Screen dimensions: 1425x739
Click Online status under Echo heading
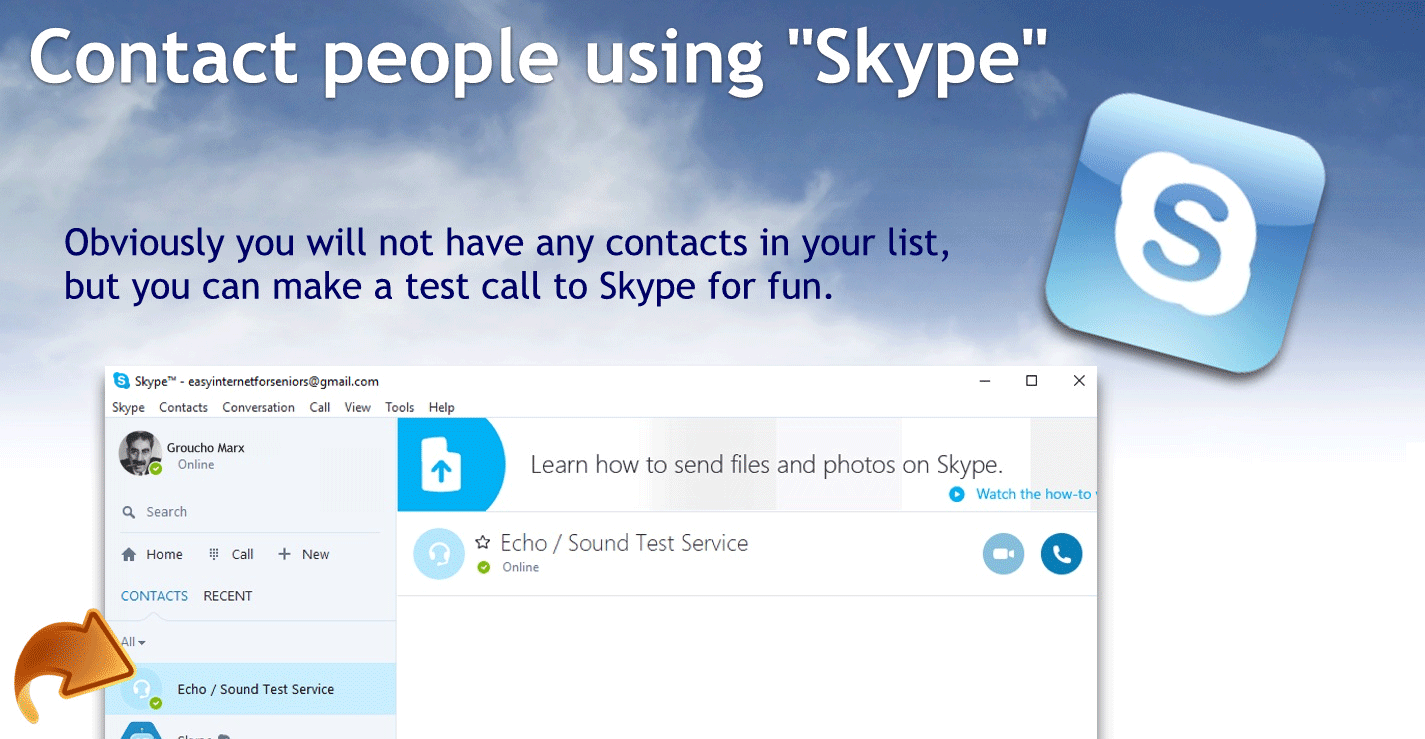[520, 567]
